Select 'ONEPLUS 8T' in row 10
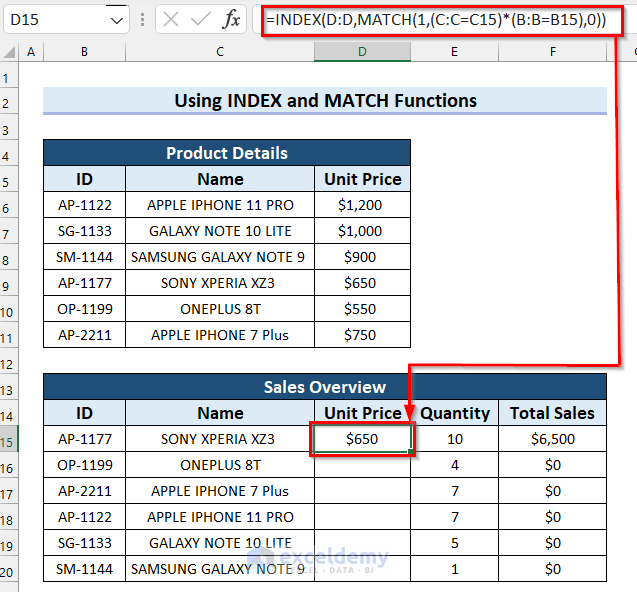Screen dimensions: 637x592 click(220, 309)
